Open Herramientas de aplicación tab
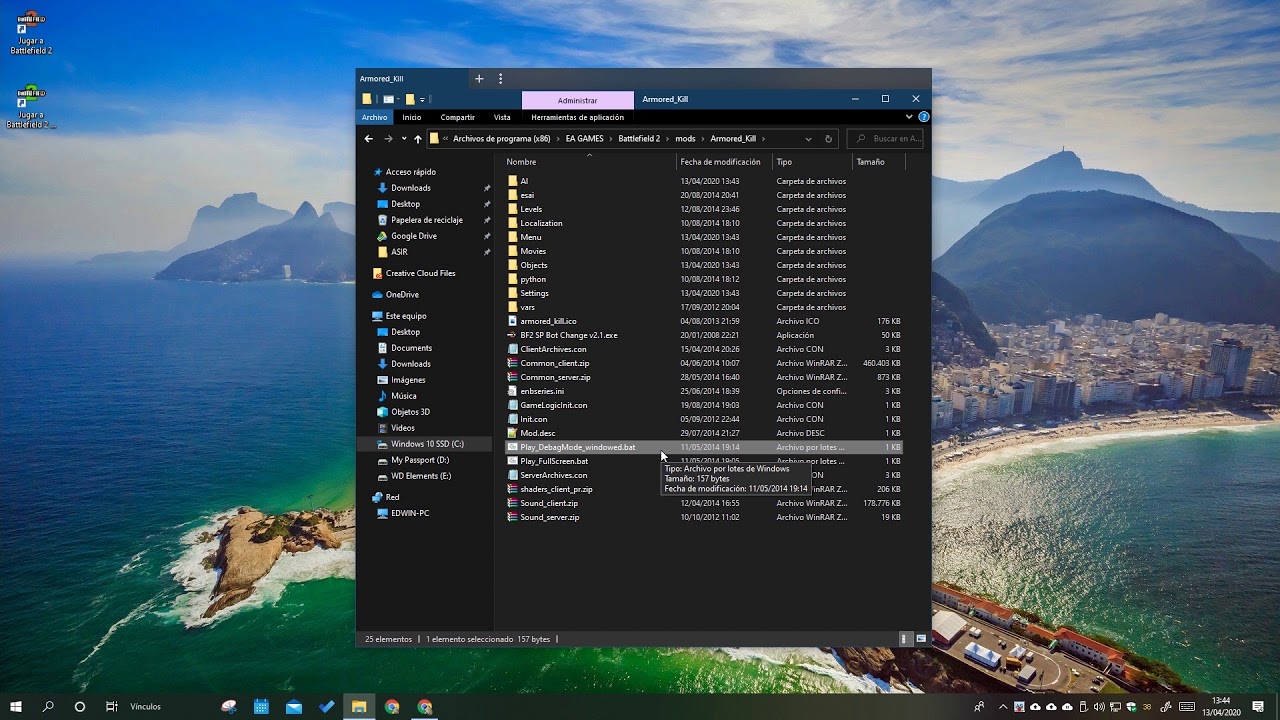Viewport: 1280px width, 720px height. 578,117
